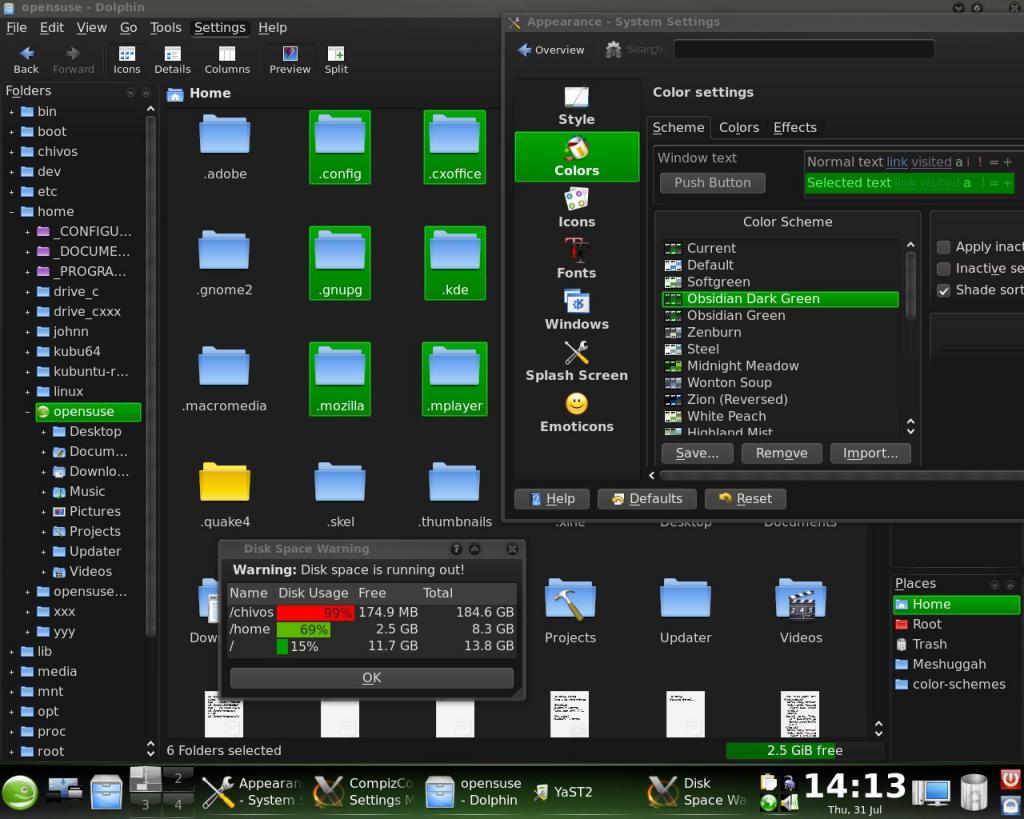Click the Overview back arrow
This screenshot has width=1024, height=819.
click(x=551, y=50)
